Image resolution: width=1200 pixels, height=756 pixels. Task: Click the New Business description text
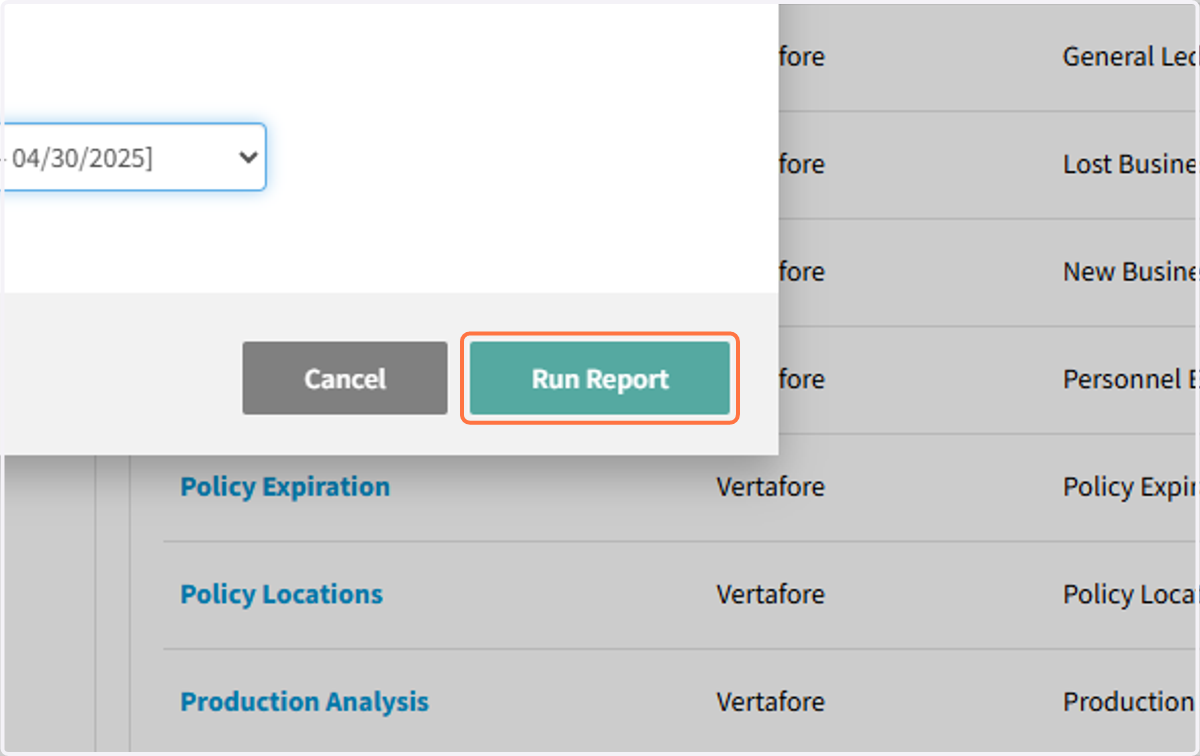1130,272
